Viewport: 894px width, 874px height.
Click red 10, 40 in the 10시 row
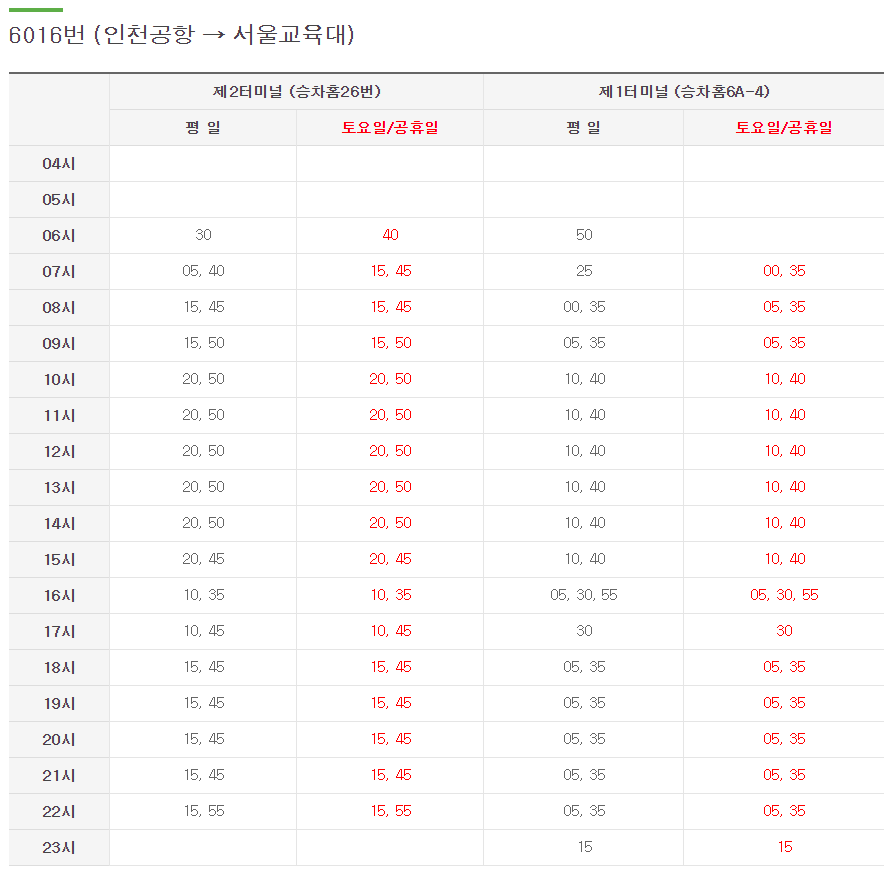tap(785, 379)
